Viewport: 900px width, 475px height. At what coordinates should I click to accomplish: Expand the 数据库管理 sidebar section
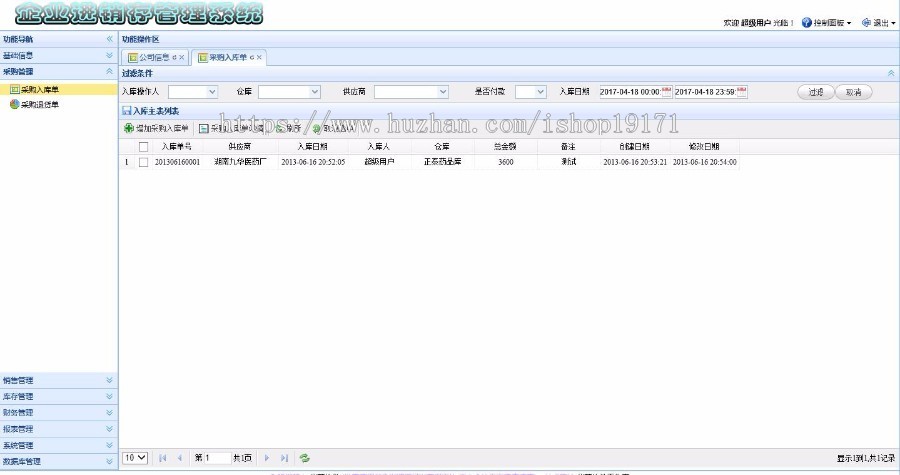click(x=109, y=461)
